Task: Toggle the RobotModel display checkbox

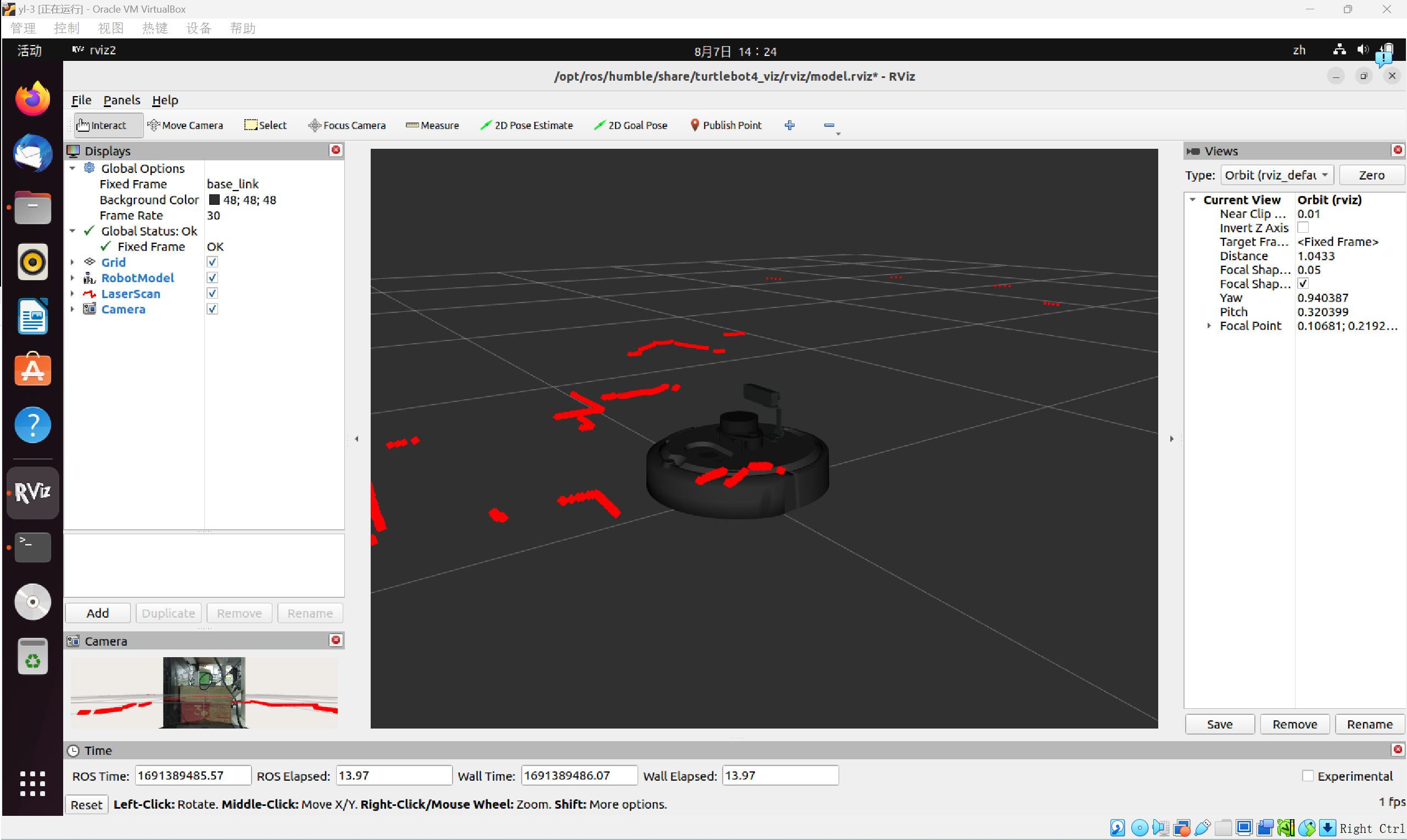Action: click(x=213, y=278)
